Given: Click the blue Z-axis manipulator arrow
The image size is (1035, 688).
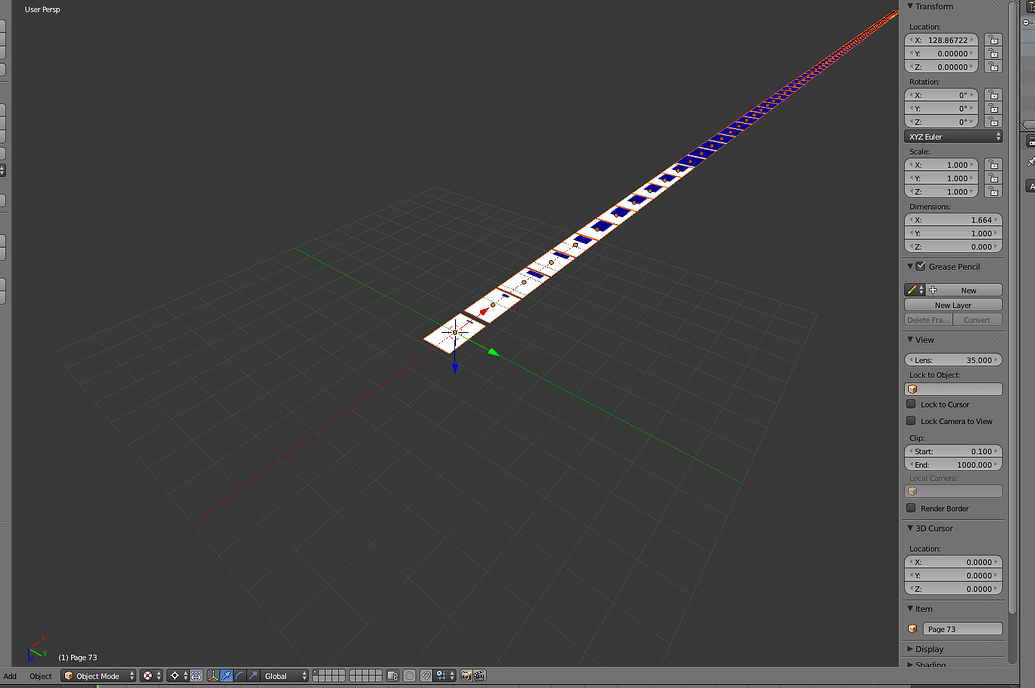Looking at the screenshot, I should [x=455, y=367].
